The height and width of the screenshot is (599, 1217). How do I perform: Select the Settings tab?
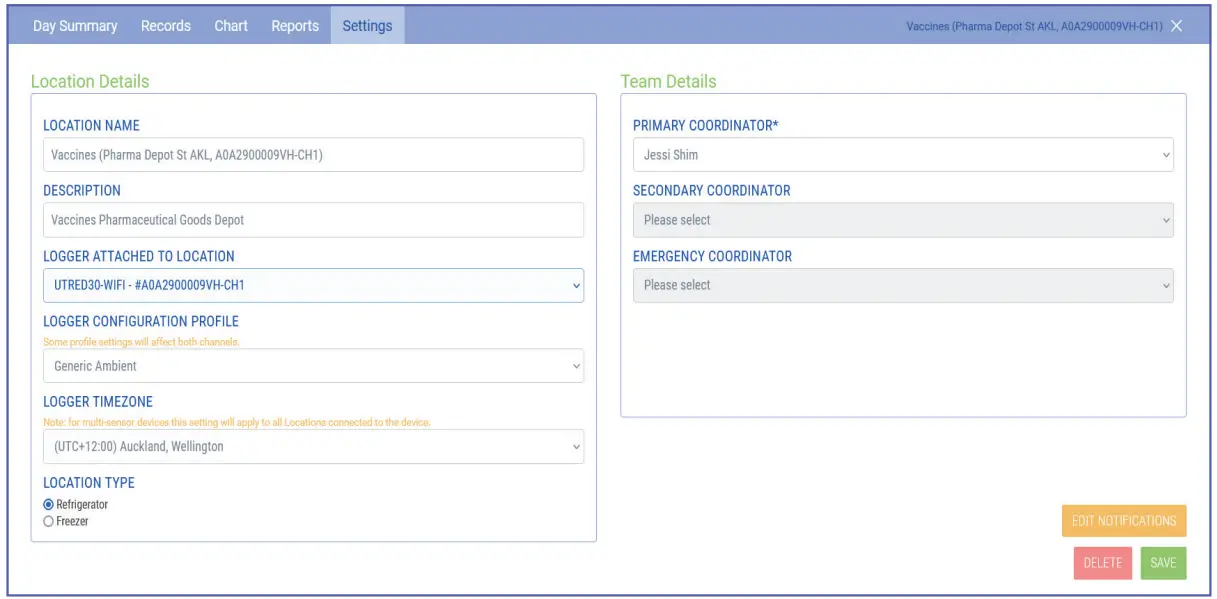click(x=367, y=26)
